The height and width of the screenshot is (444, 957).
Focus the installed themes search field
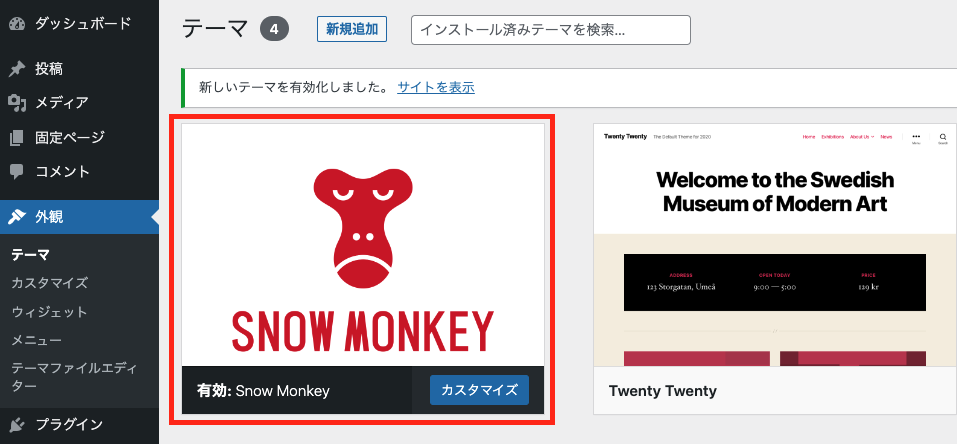tap(551, 30)
